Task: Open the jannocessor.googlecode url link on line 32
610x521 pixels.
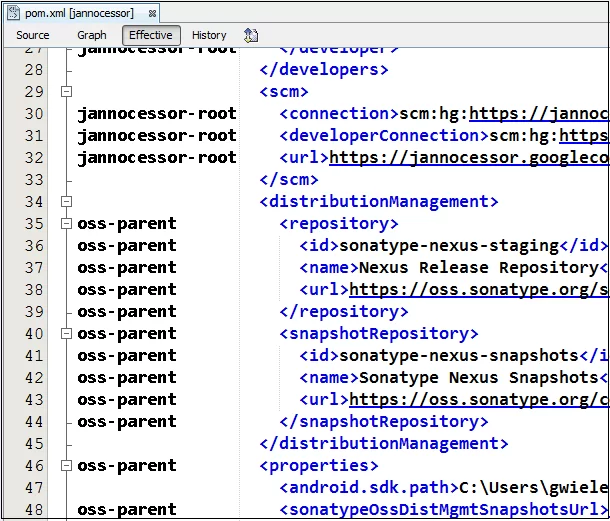Action: pyautogui.click(x=469, y=158)
